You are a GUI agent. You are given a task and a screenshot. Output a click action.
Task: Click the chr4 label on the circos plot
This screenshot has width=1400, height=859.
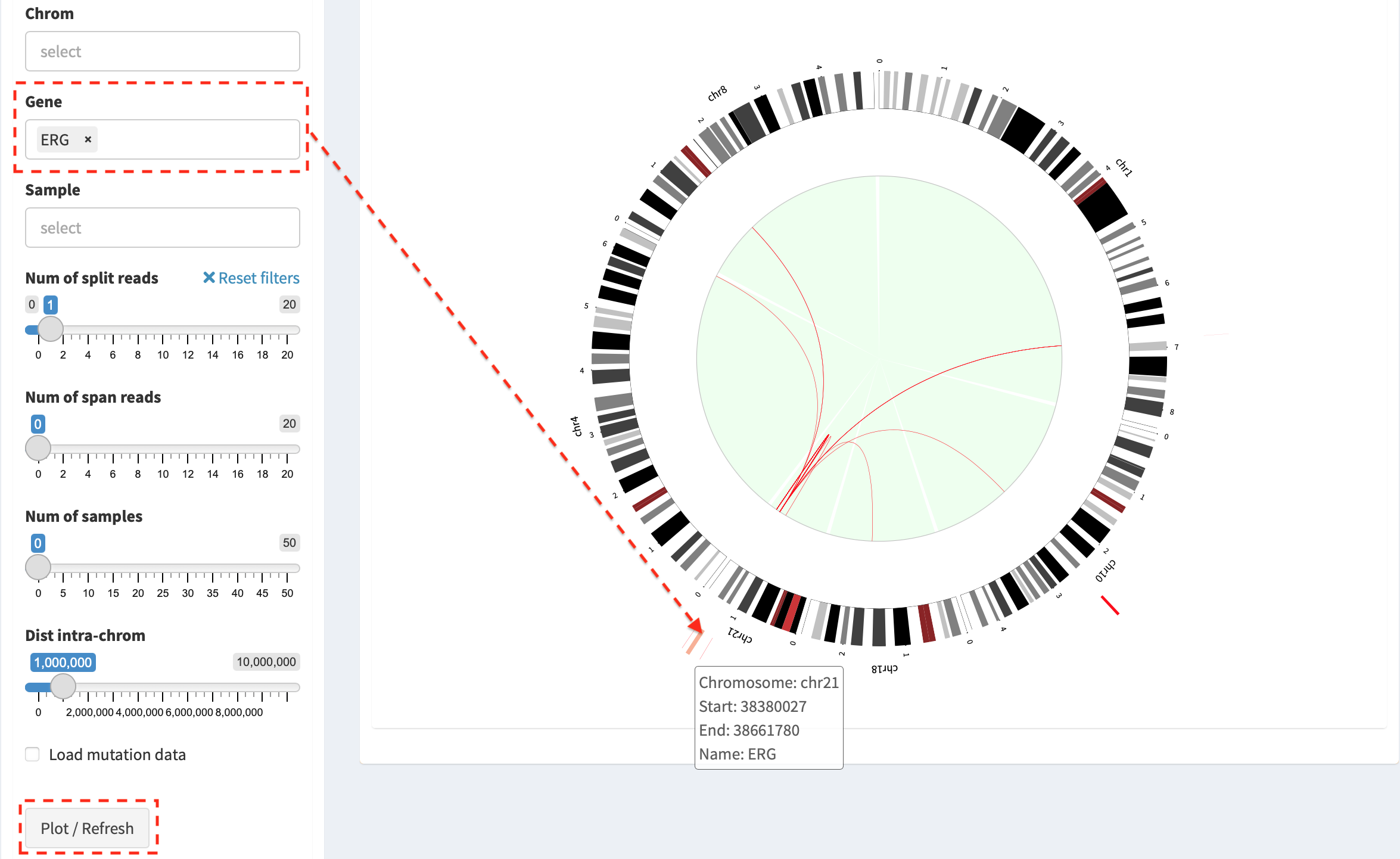(x=575, y=427)
